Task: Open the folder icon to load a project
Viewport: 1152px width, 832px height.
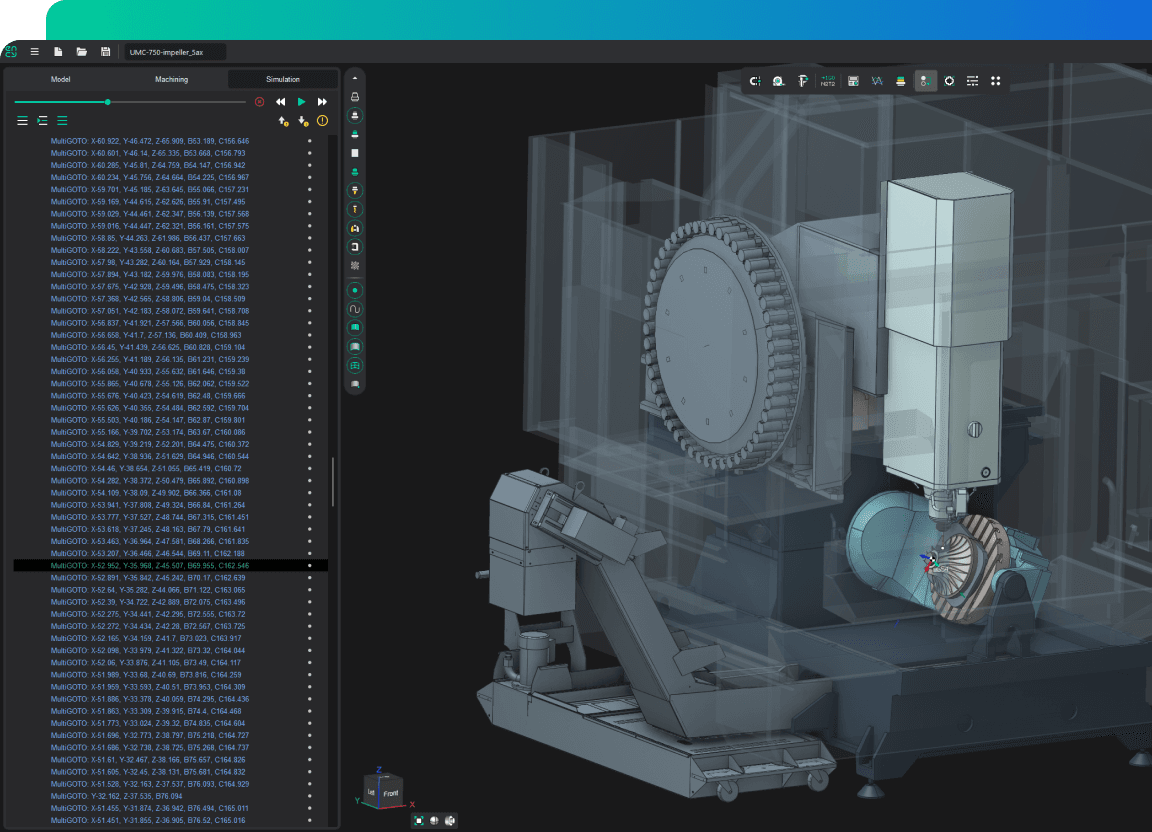Action: 82,52
